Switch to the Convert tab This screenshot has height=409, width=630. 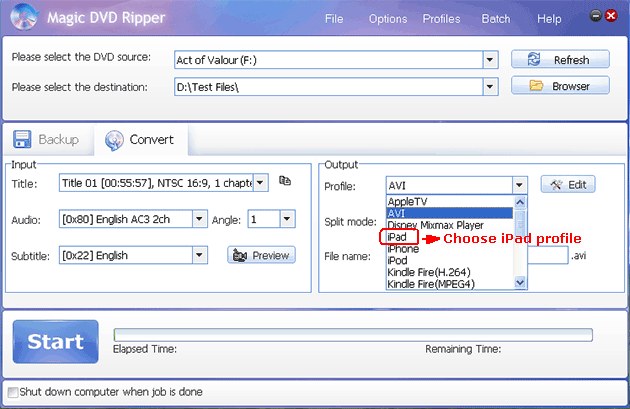point(141,139)
